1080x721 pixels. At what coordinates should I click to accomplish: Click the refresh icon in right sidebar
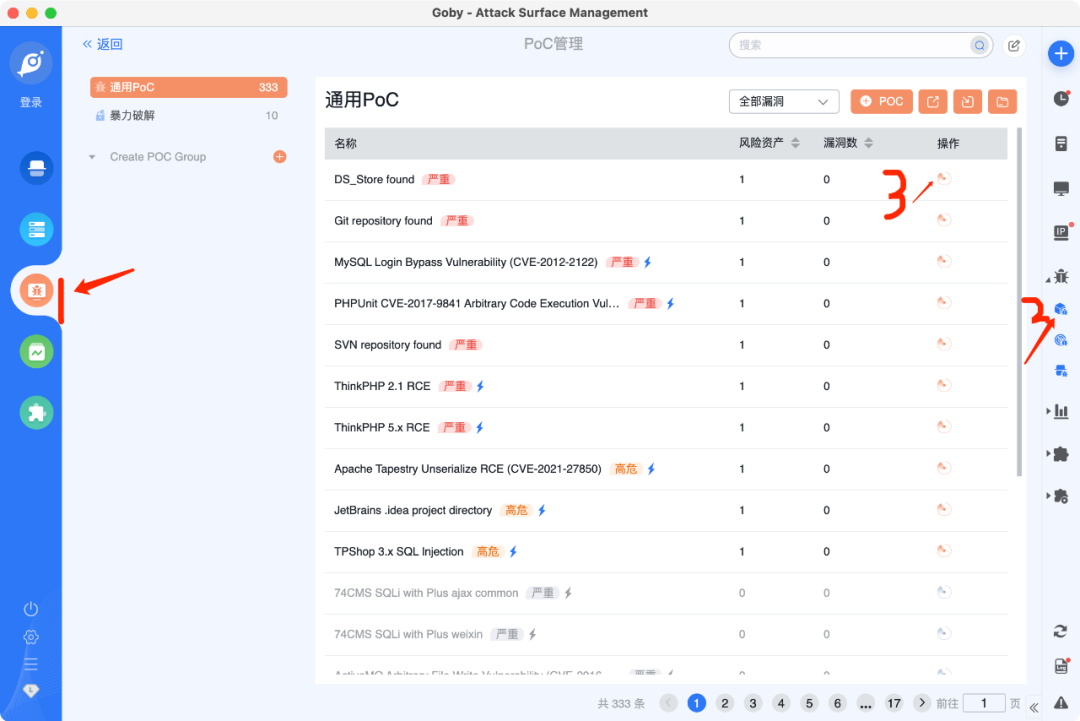pyautogui.click(x=1061, y=630)
